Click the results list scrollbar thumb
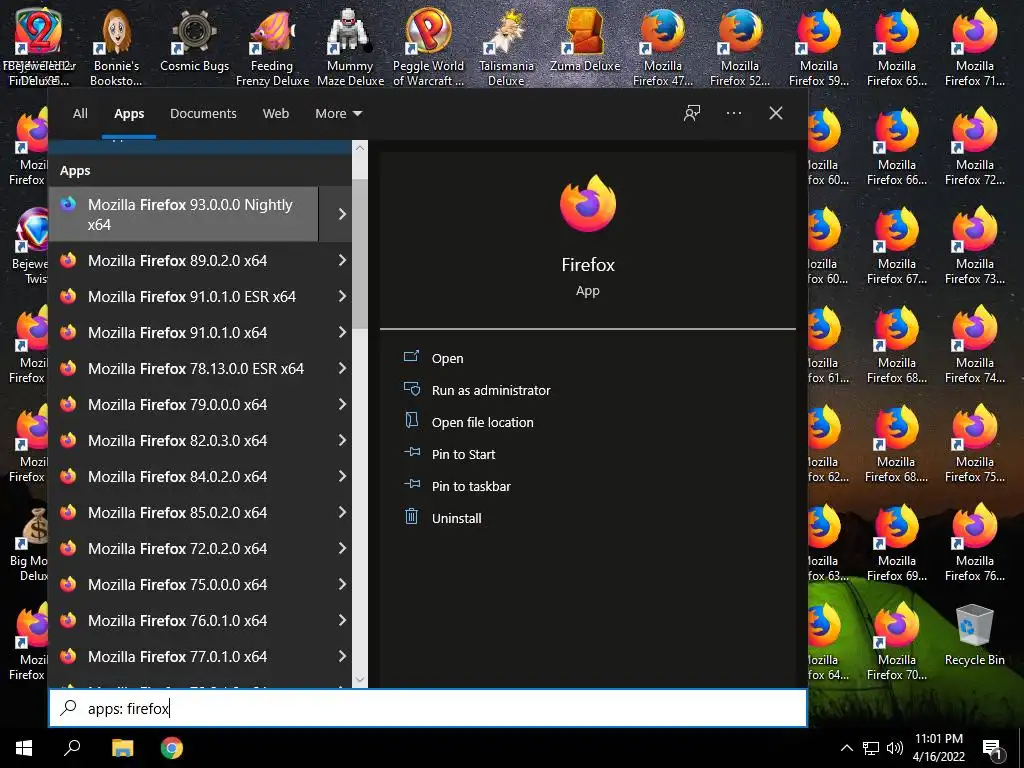 [360, 253]
